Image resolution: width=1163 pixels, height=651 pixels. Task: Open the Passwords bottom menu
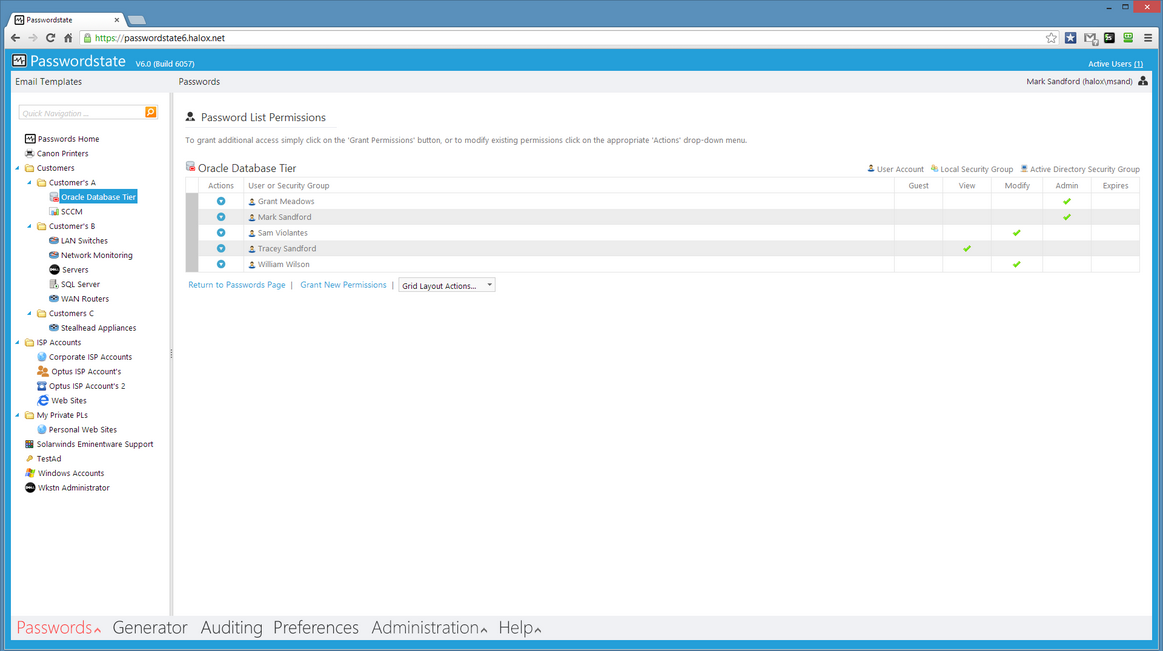click(x=59, y=627)
